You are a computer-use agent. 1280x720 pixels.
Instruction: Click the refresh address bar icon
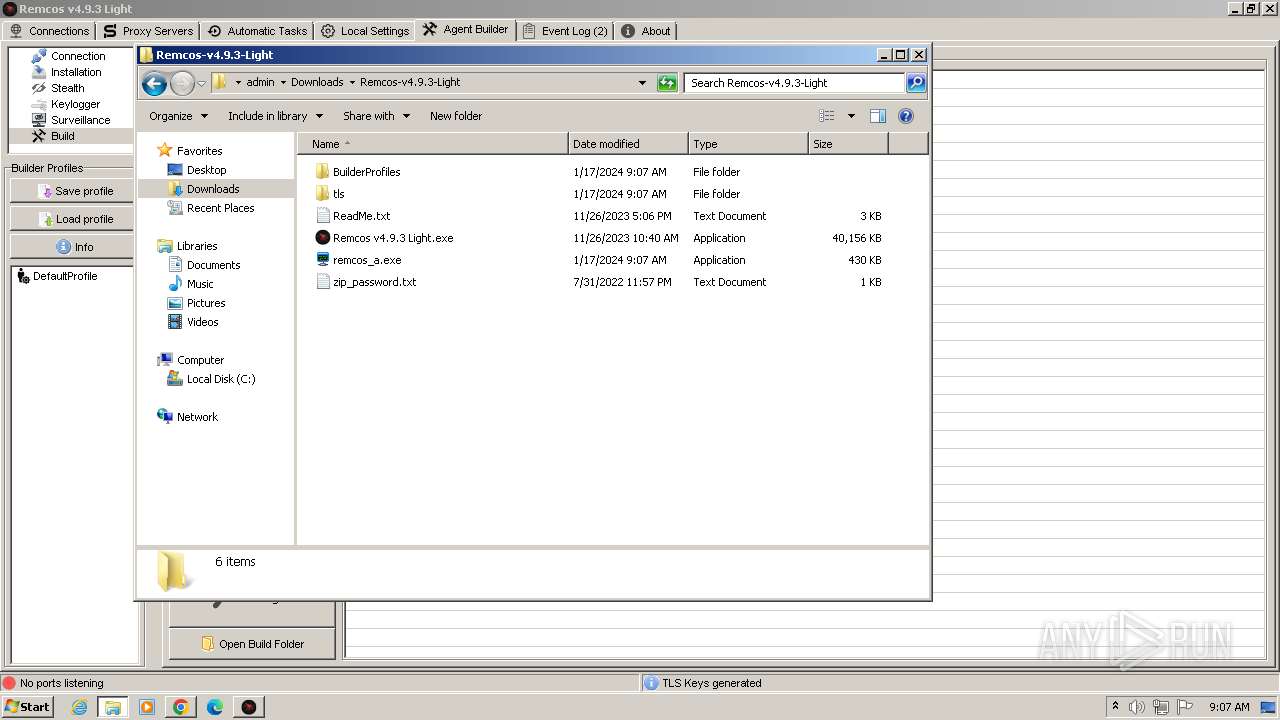[667, 83]
